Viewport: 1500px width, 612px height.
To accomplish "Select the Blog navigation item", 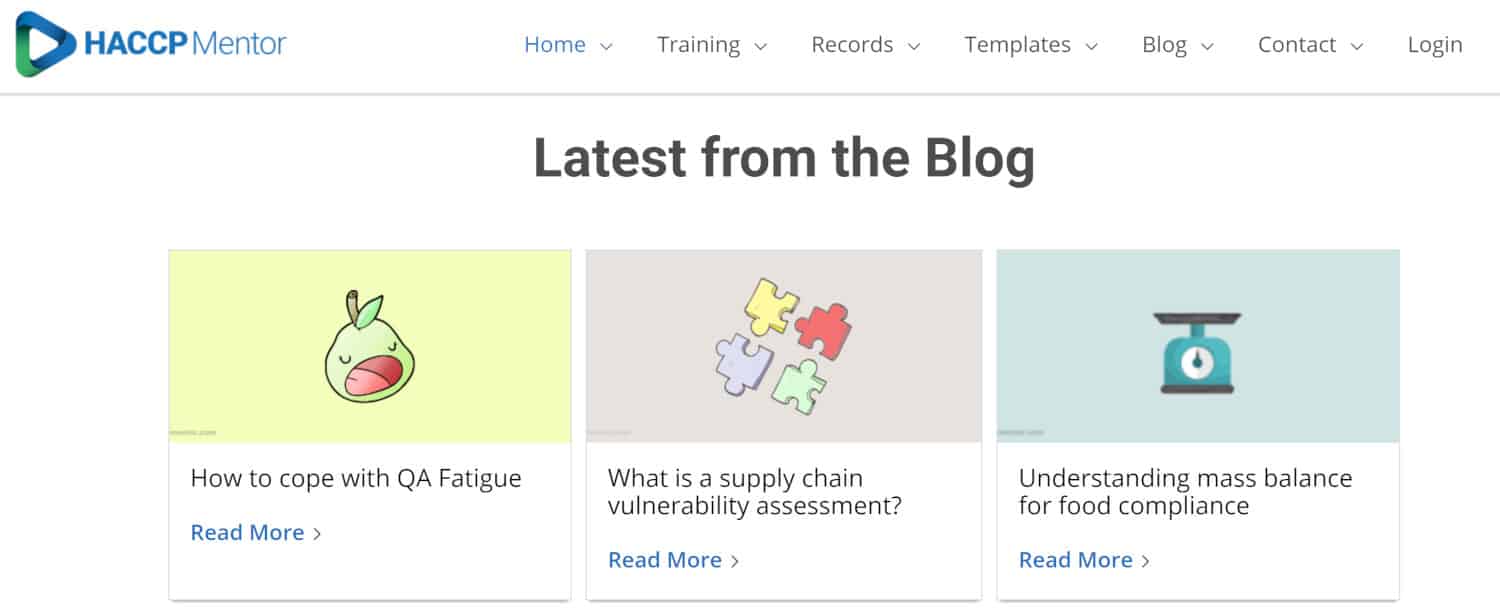I will [x=1164, y=45].
